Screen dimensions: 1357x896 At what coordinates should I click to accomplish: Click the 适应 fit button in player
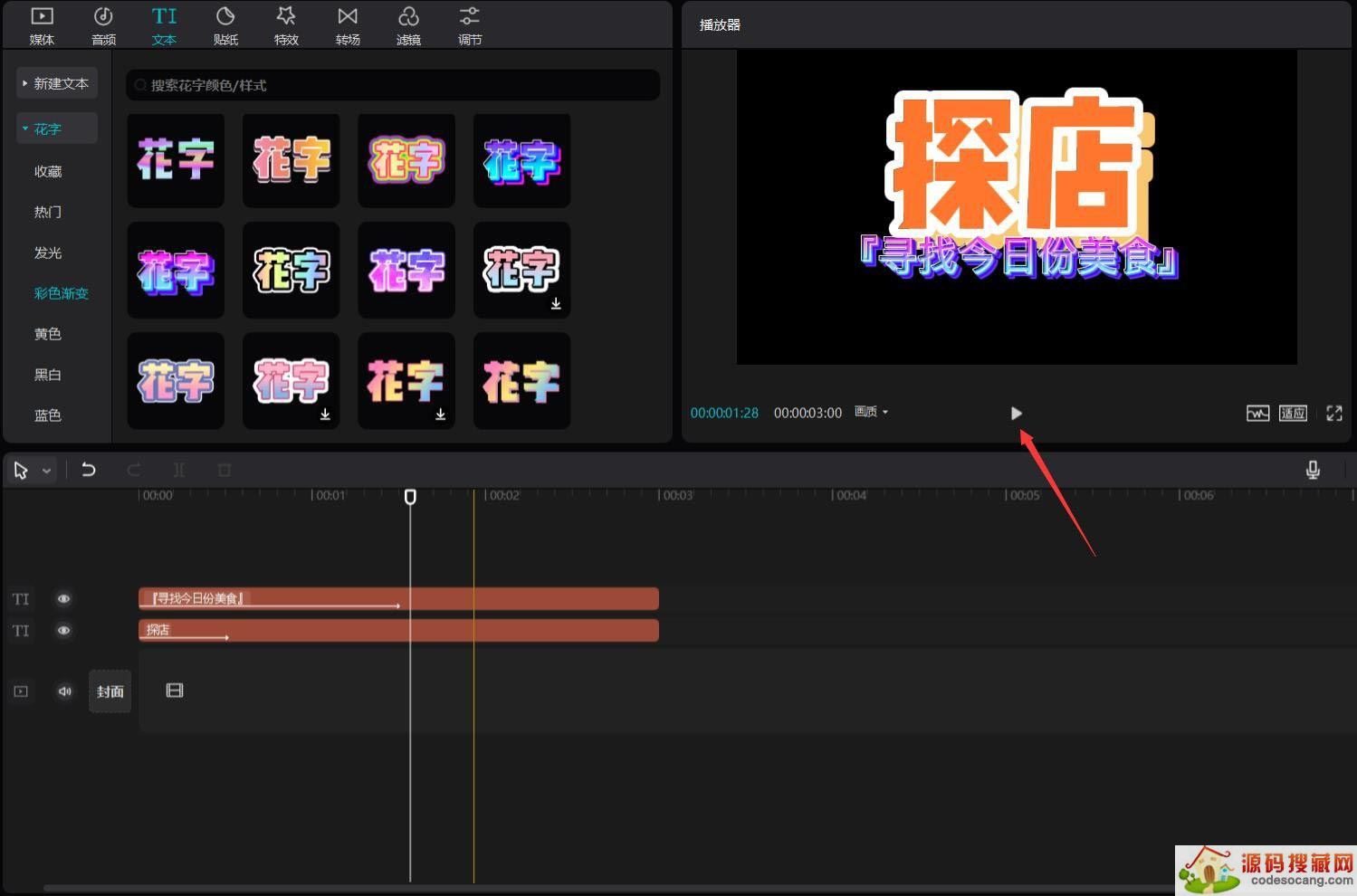click(1293, 413)
